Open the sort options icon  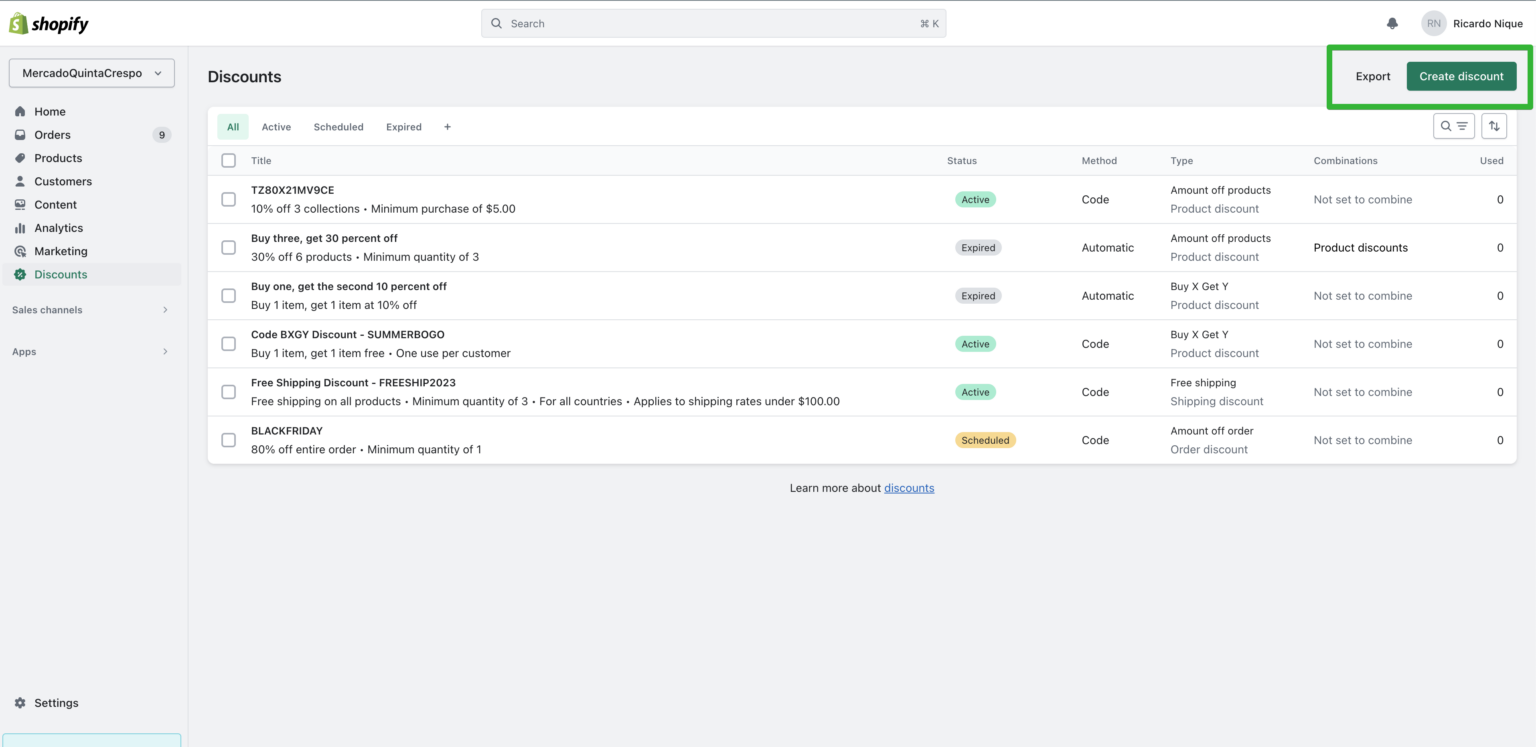[x=1493, y=126]
